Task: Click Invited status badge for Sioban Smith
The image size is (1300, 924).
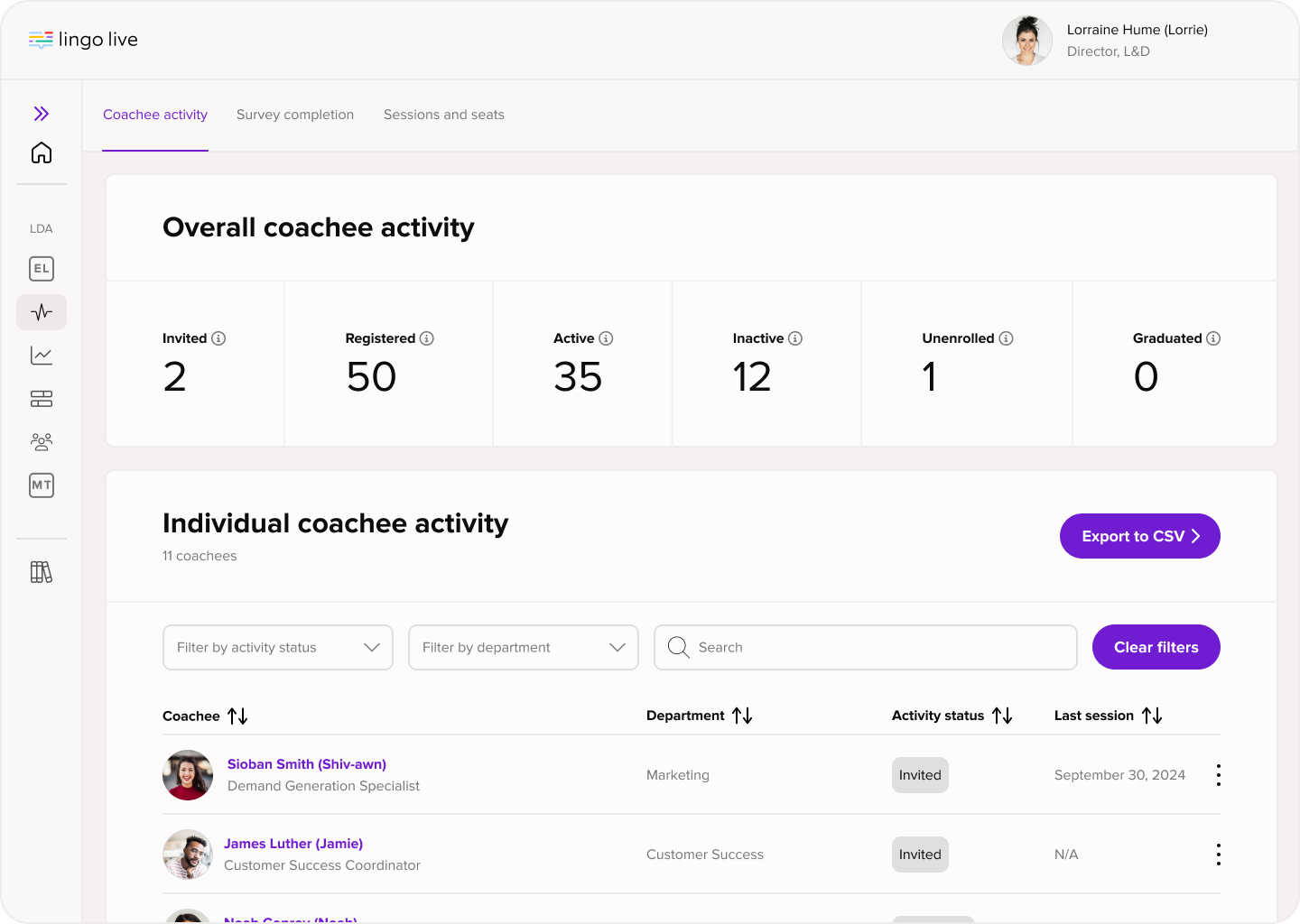Action: (x=920, y=775)
